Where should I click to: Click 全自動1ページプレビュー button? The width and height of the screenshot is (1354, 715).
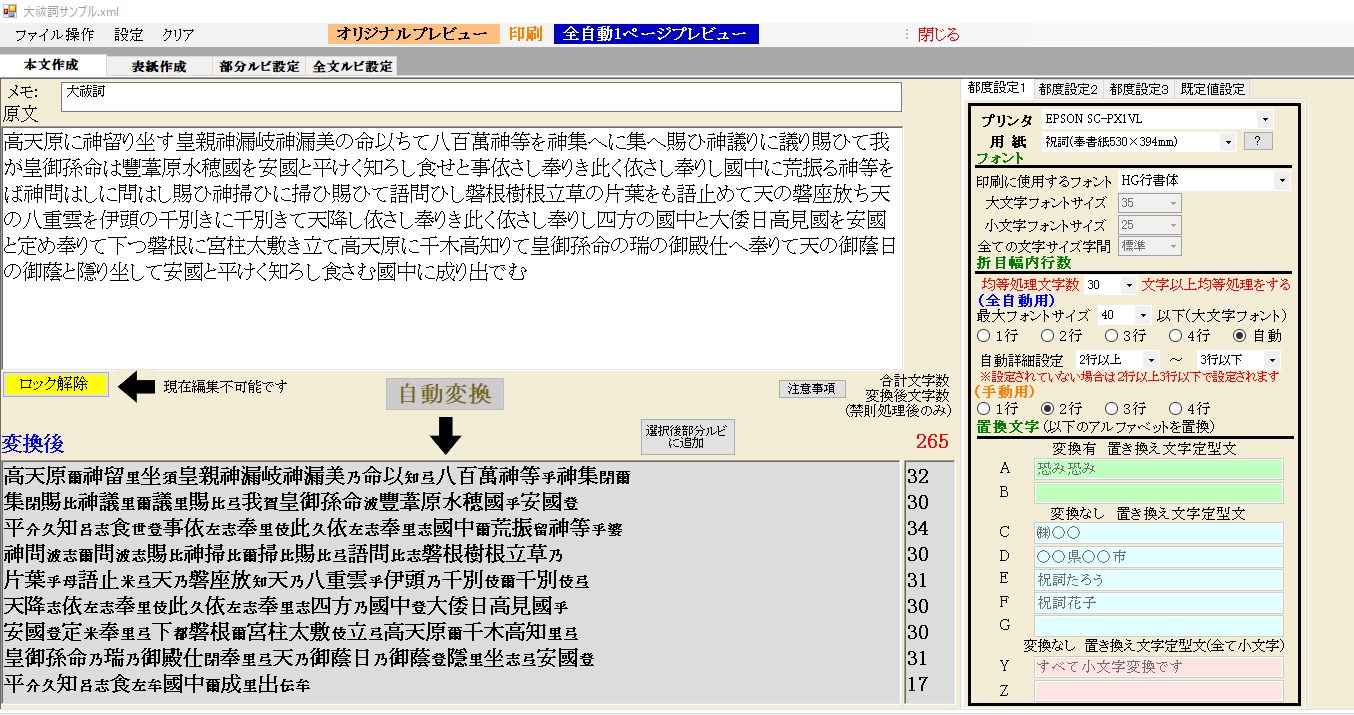point(656,34)
